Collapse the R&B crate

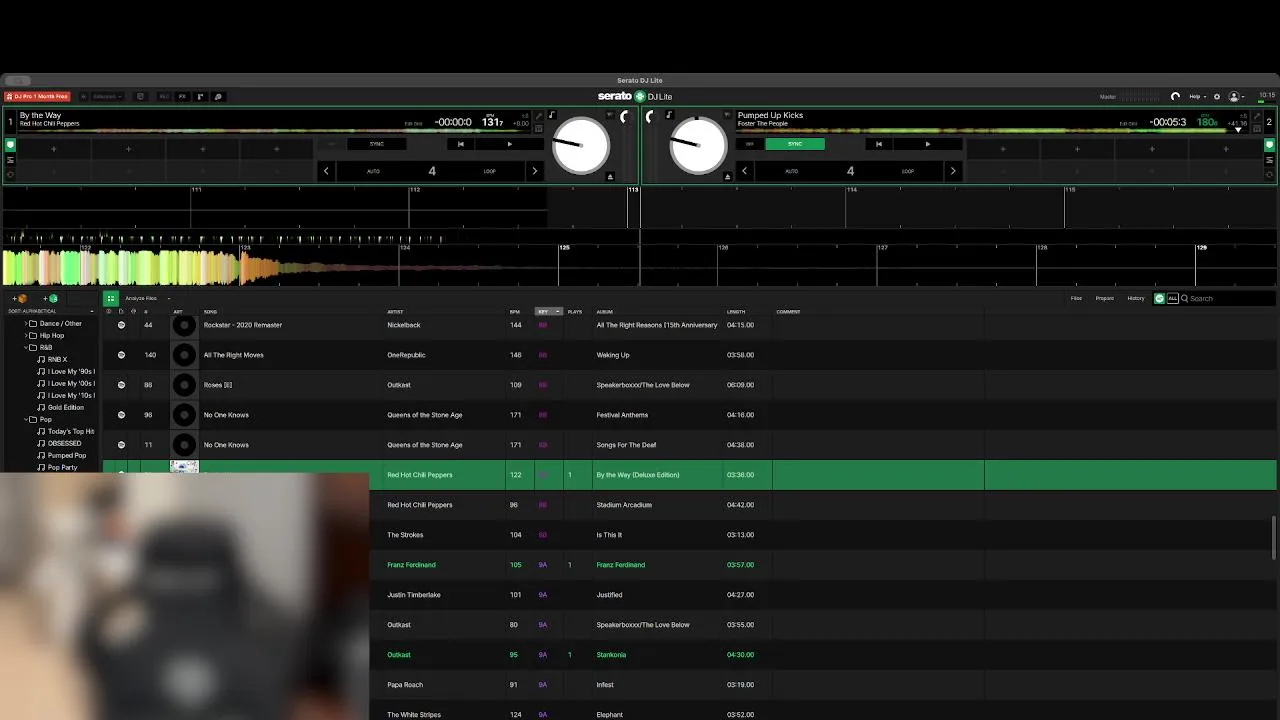tap(26, 348)
